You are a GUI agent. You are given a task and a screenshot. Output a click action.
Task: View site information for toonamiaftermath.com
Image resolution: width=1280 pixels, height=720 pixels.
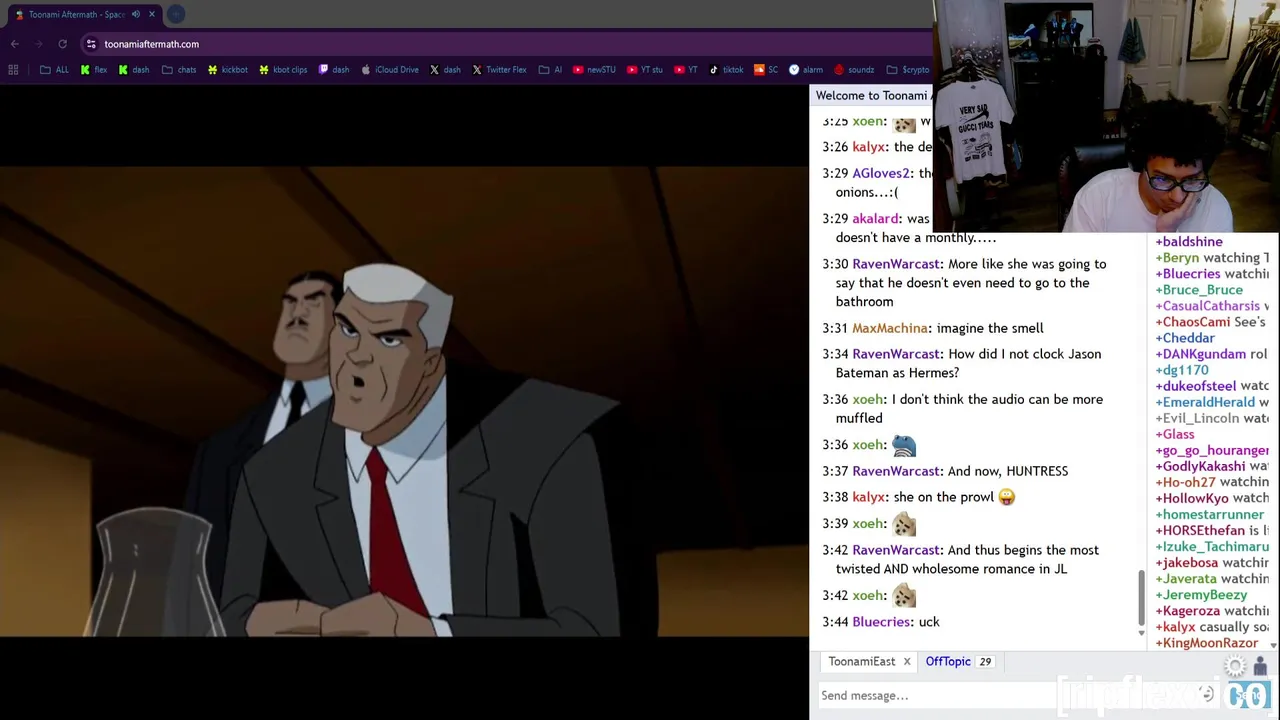click(x=91, y=44)
